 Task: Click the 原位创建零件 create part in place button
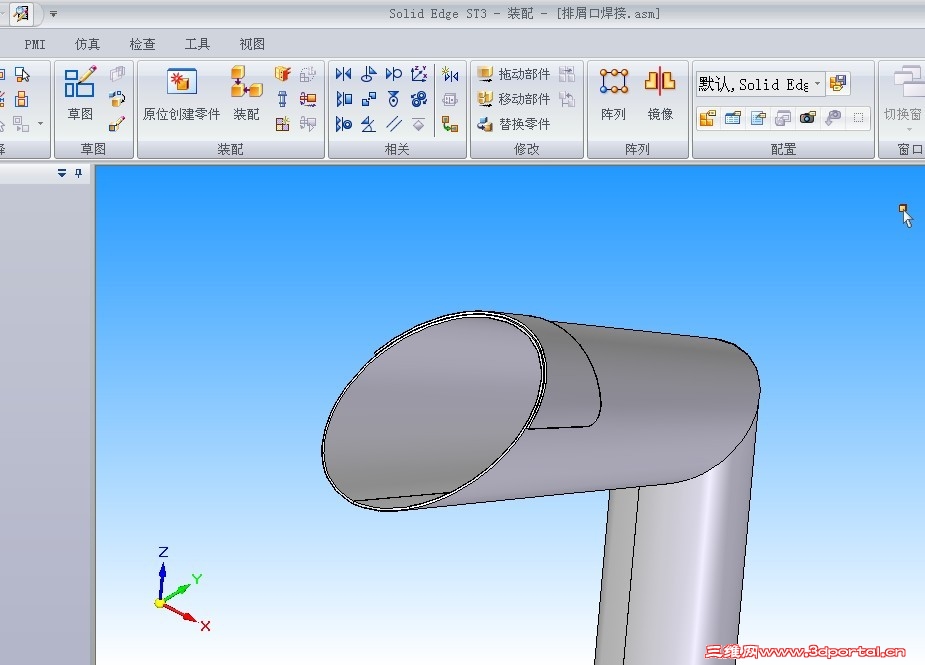pos(181,93)
